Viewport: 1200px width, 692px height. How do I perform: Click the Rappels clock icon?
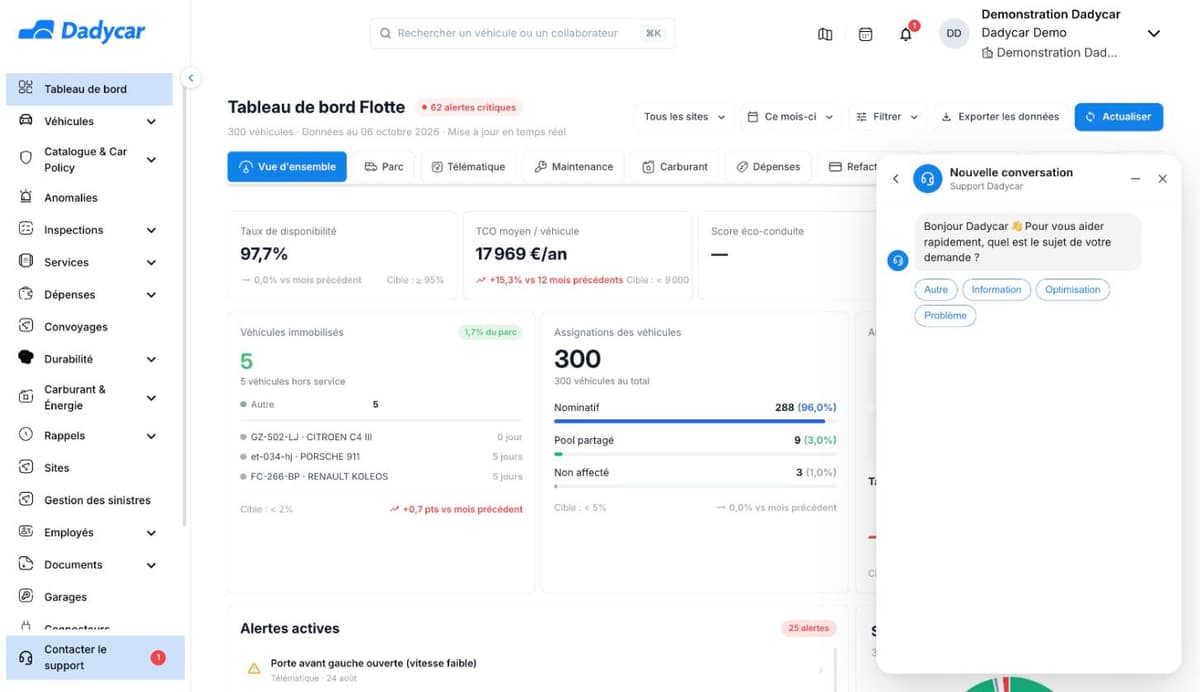click(26, 435)
